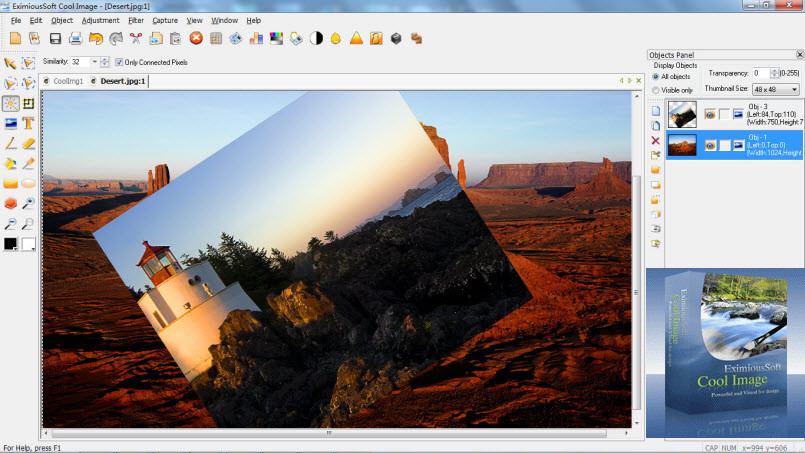Choose the Paint Bucket fill tool
The height and width of the screenshot is (453, 805).
(11, 164)
